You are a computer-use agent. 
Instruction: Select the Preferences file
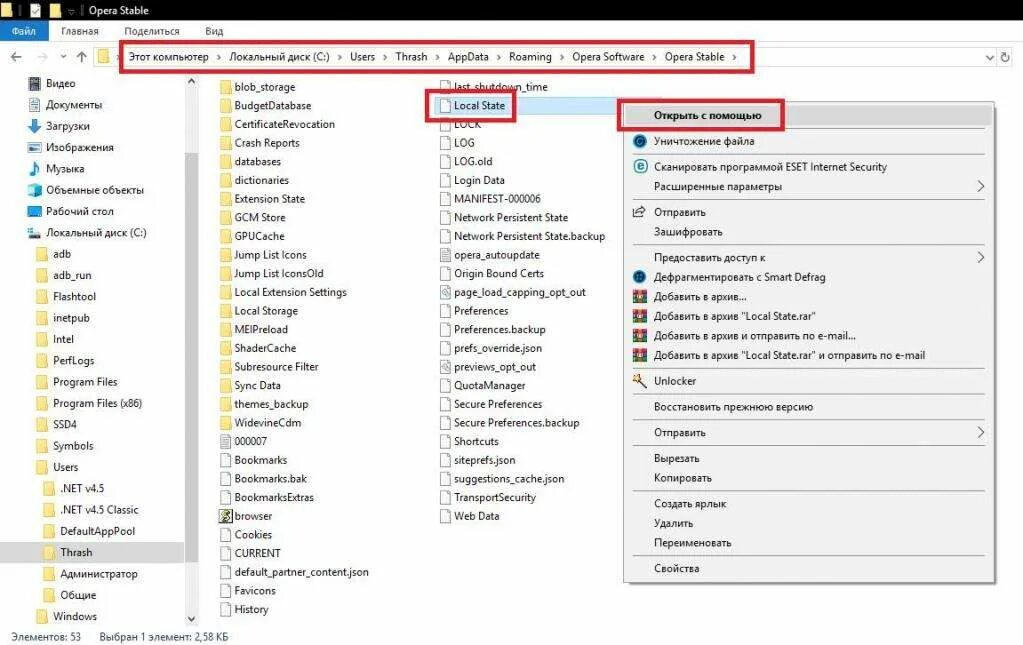480,311
